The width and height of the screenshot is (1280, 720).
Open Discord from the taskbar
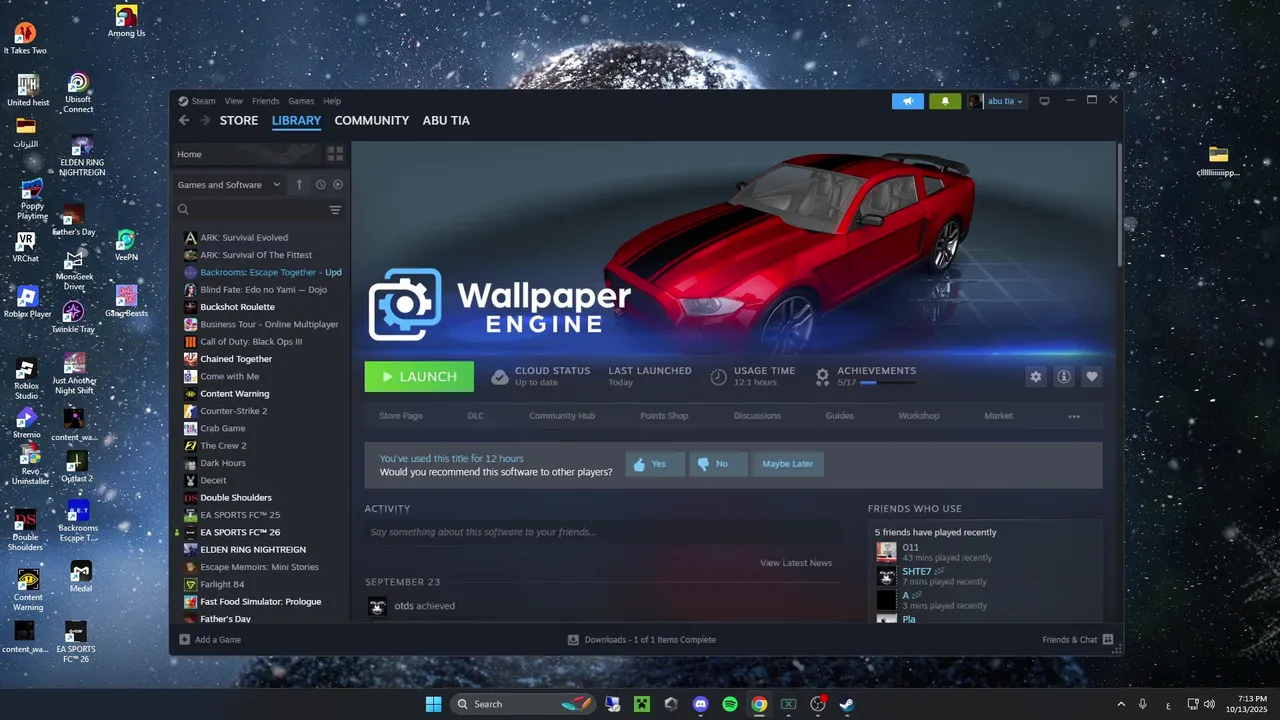click(x=700, y=704)
